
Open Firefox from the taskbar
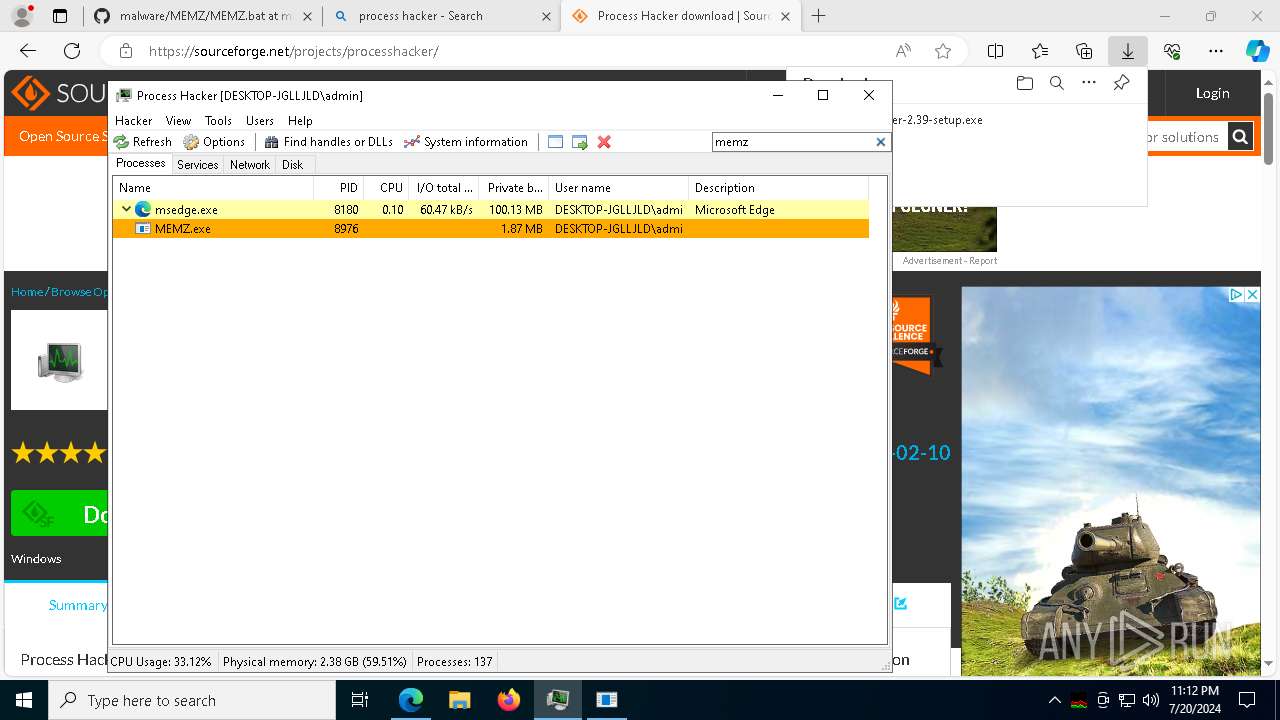coord(509,700)
